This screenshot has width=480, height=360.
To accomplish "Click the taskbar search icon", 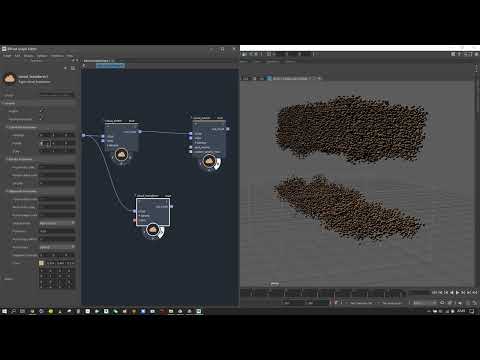I will pyautogui.click(x=14, y=311).
